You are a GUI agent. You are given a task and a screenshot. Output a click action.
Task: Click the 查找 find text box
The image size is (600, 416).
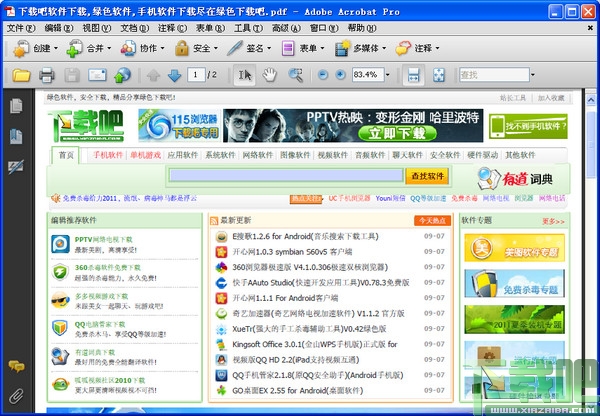click(x=494, y=75)
